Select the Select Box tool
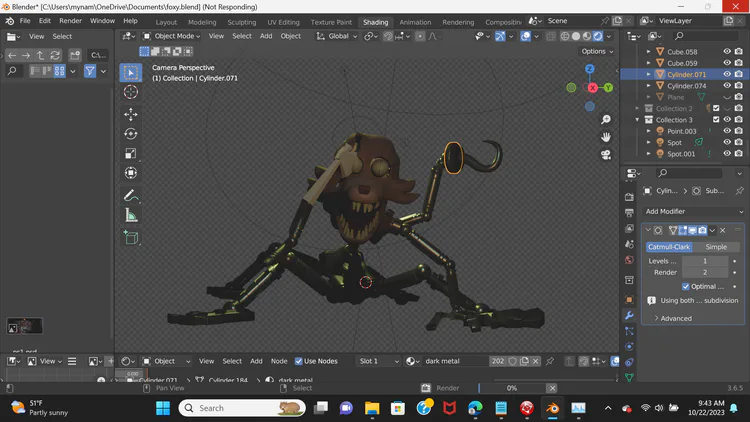The image size is (750, 422). (x=131, y=72)
